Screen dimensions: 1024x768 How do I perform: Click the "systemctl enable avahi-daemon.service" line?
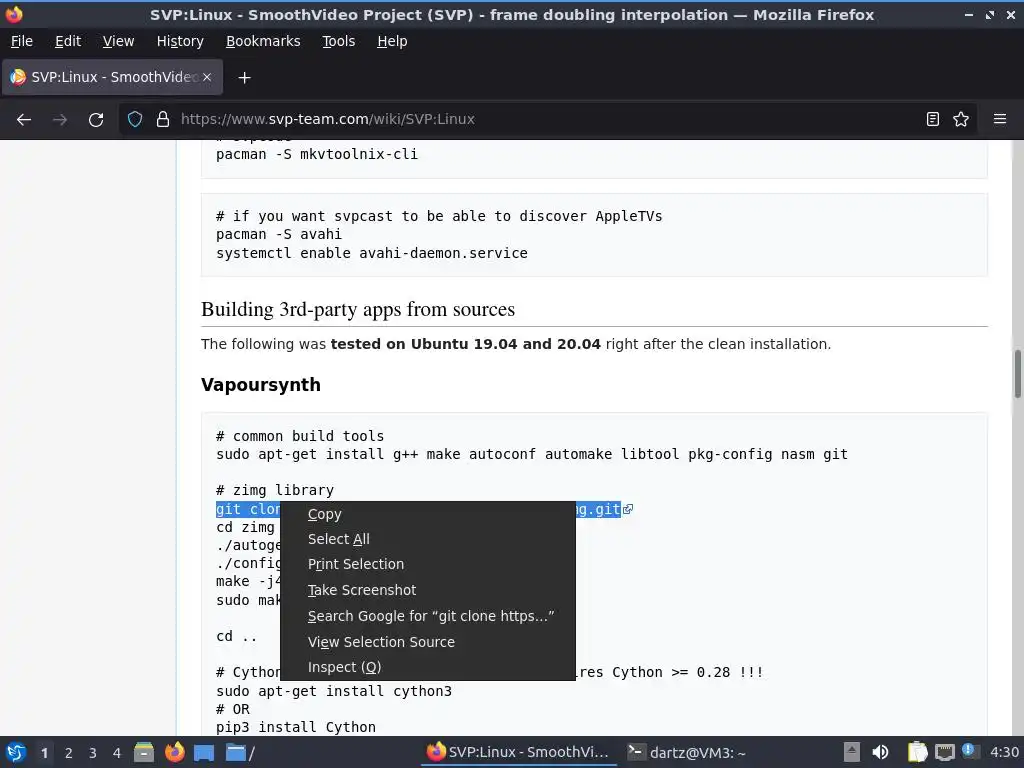(372, 253)
